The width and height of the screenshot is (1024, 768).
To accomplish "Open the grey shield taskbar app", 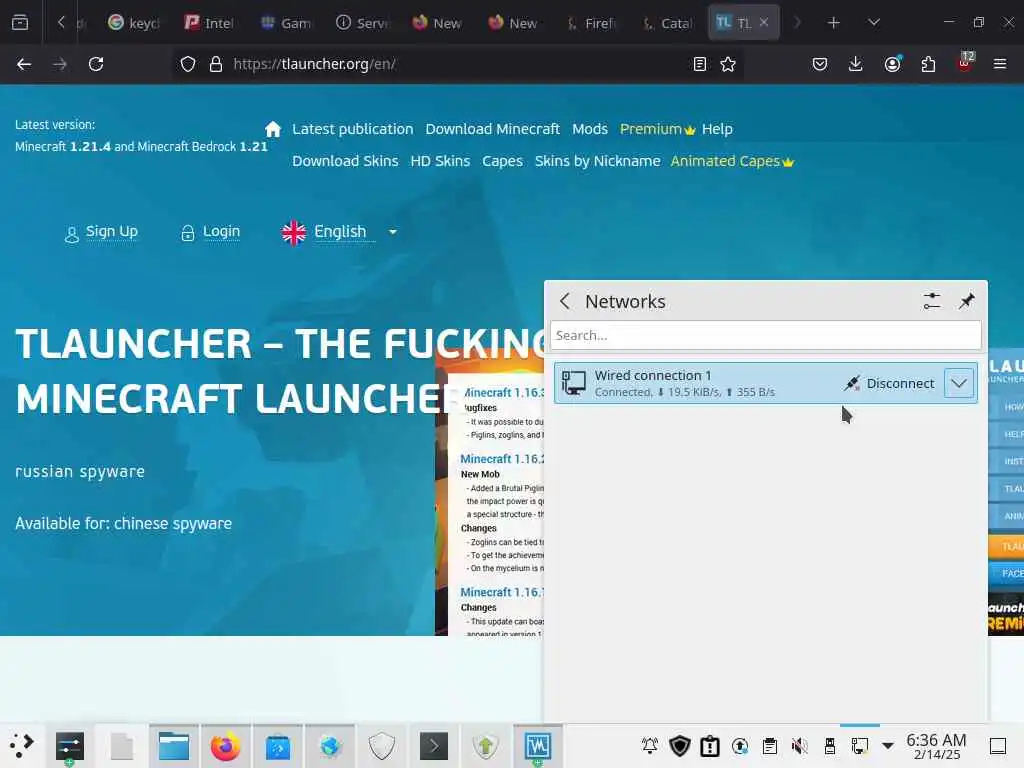I will point(381,745).
